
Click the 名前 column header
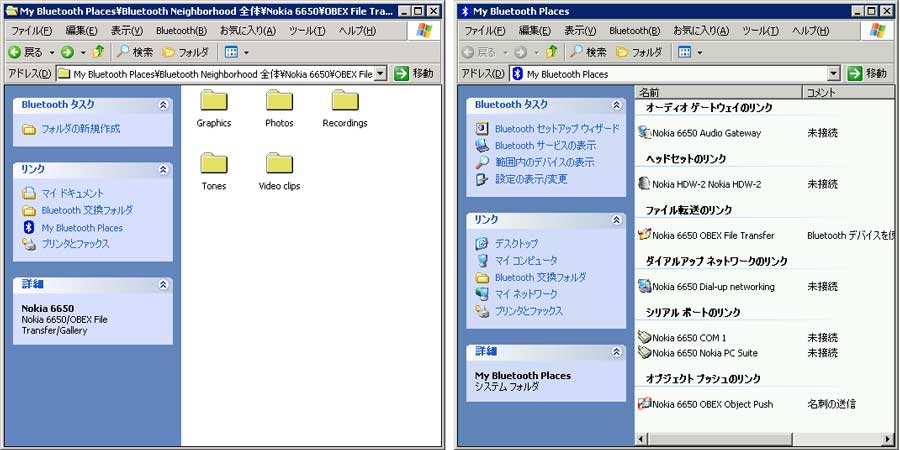pyautogui.click(x=650, y=92)
